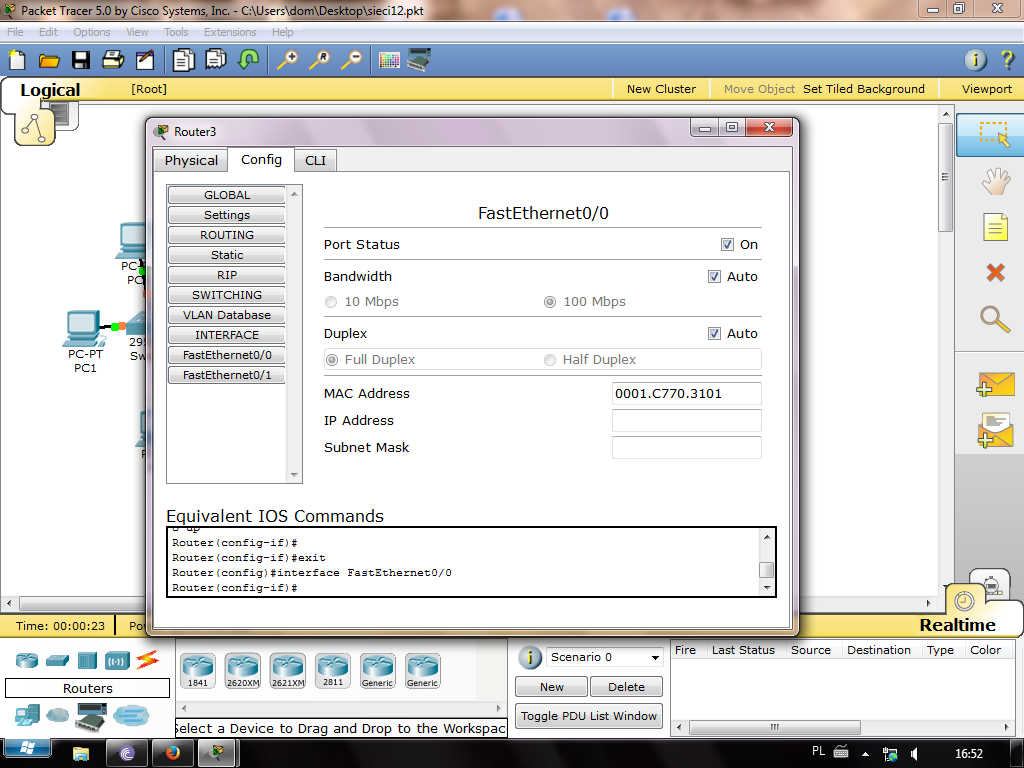Select the Half Duplex radio button

(550, 360)
